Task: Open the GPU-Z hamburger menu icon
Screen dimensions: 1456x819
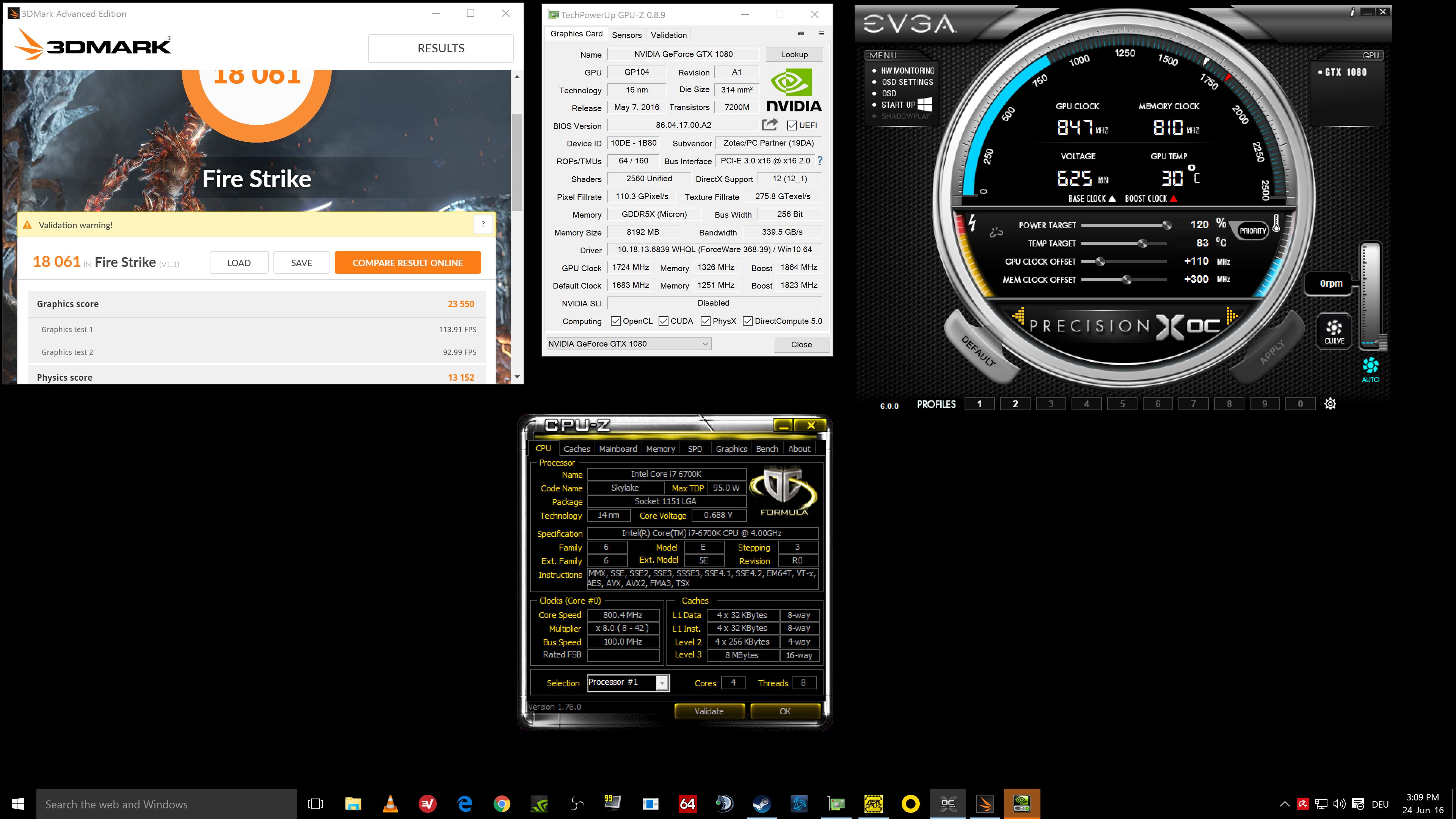Action: click(x=822, y=34)
